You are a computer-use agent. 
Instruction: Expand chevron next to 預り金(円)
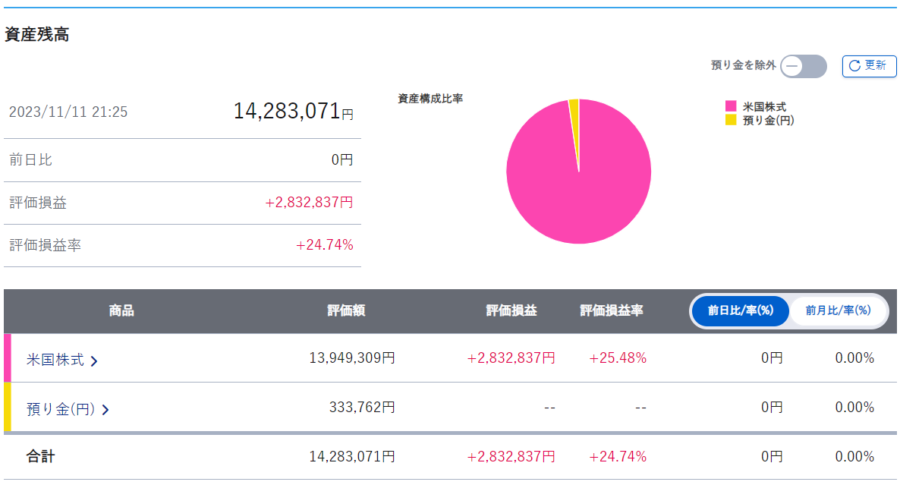pyautogui.click(x=105, y=409)
